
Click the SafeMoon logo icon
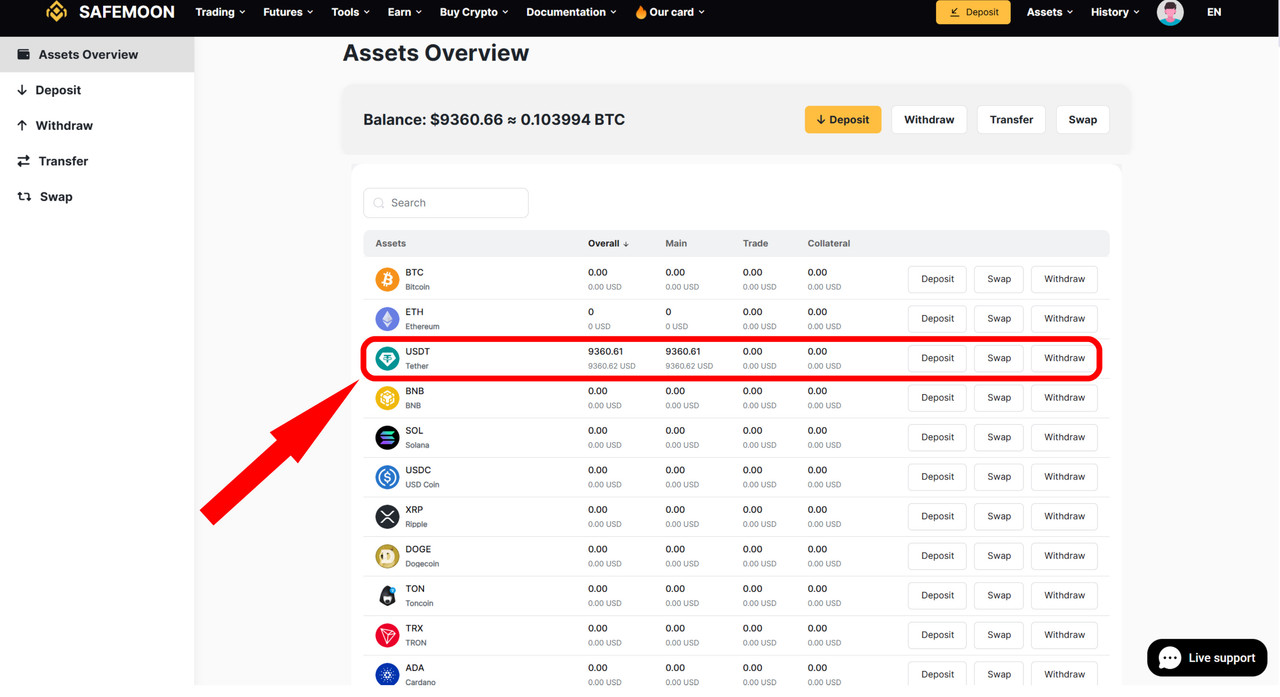pos(57,12)
